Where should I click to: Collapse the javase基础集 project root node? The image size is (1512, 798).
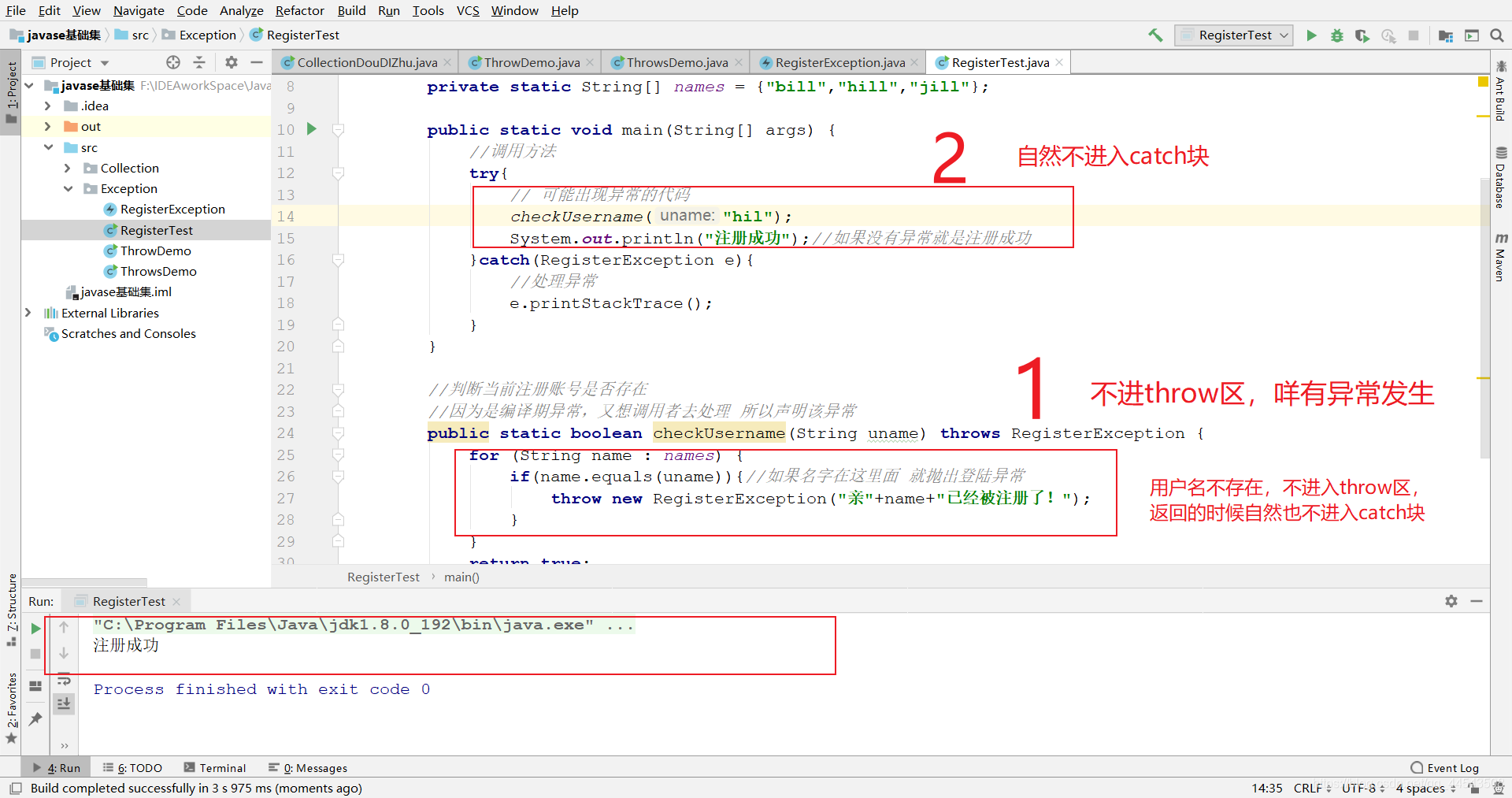[x=30, y=85]
